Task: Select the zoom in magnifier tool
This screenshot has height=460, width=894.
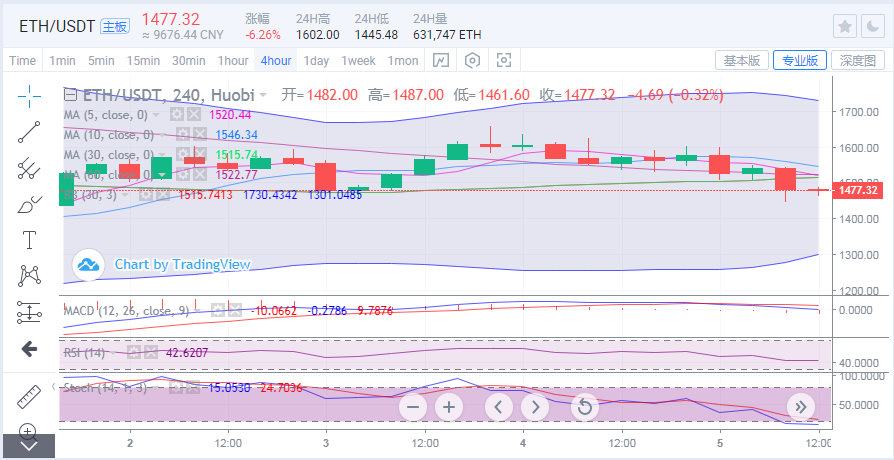Action: [29, 429]
